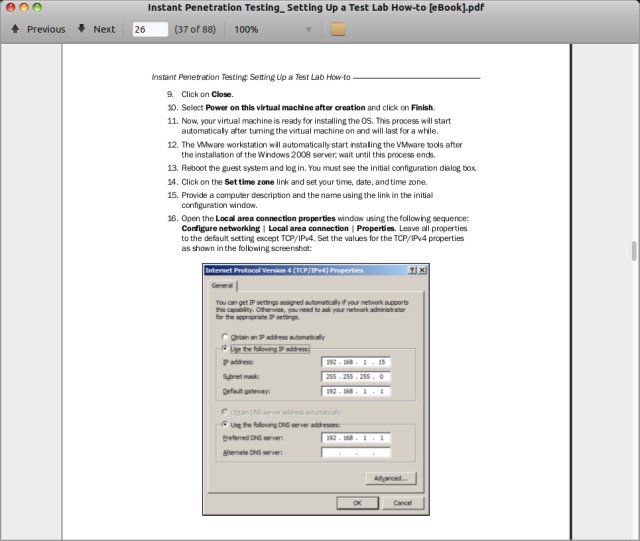Click the X icon on the TCP/IPv4 Properties dialog
640x541 pixels.
click(423, 270)
